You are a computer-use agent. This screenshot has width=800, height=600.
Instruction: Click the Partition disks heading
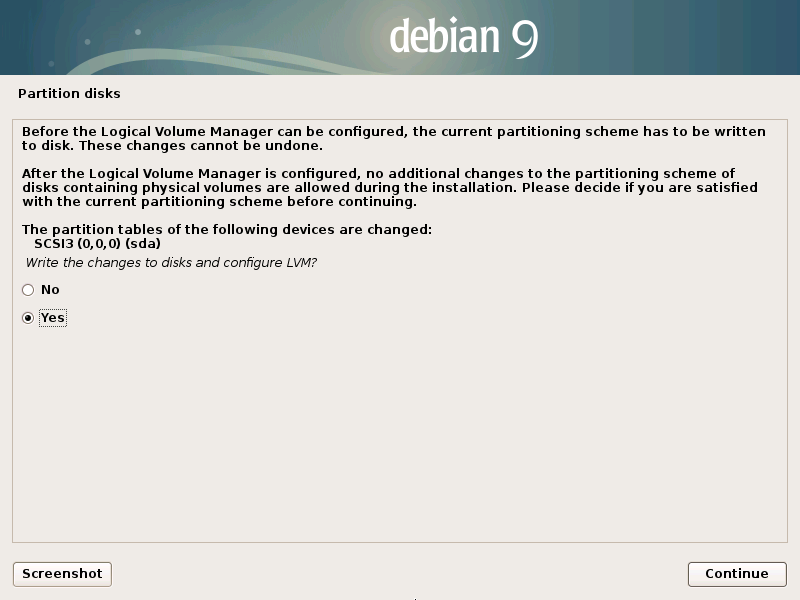coord(69,93)
